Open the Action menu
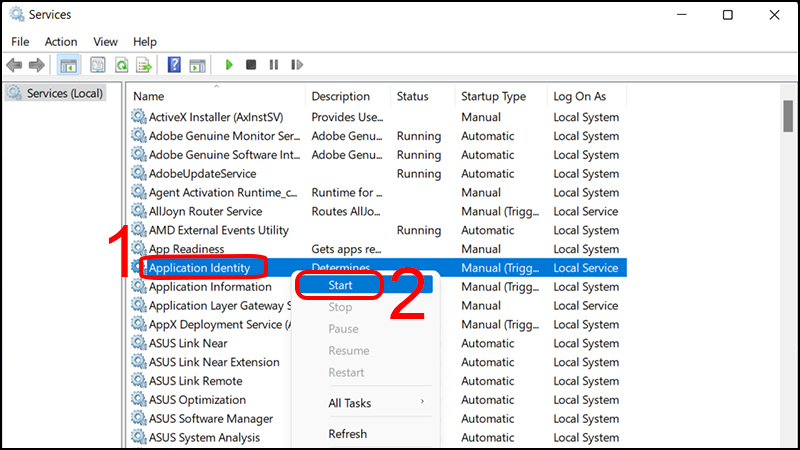800x450 pixels. point(61,42)
